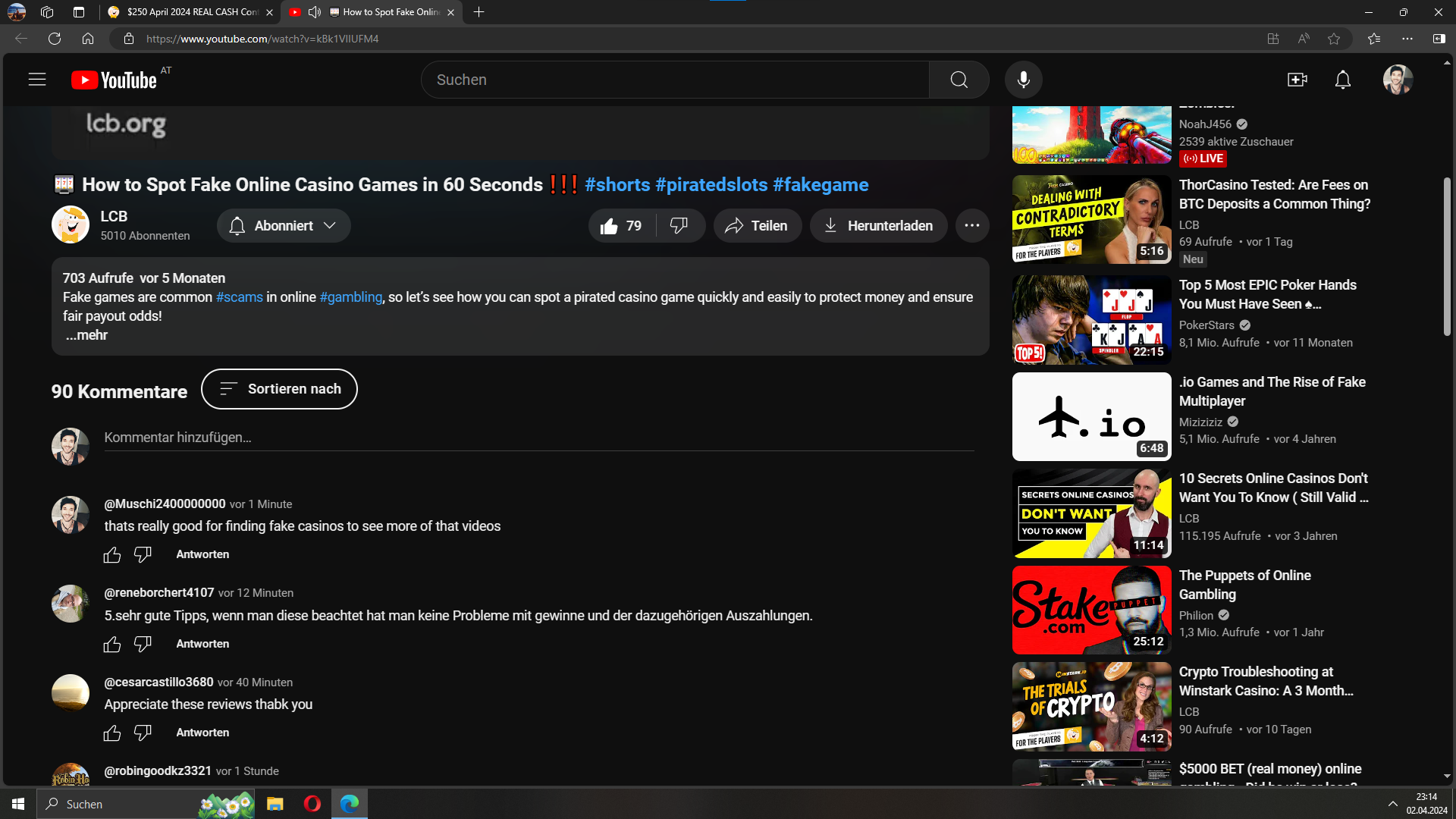Open Sortieren nach comment sorting
The height and width of the screenshot is (819, 1456).
click(x=279, y=389)
